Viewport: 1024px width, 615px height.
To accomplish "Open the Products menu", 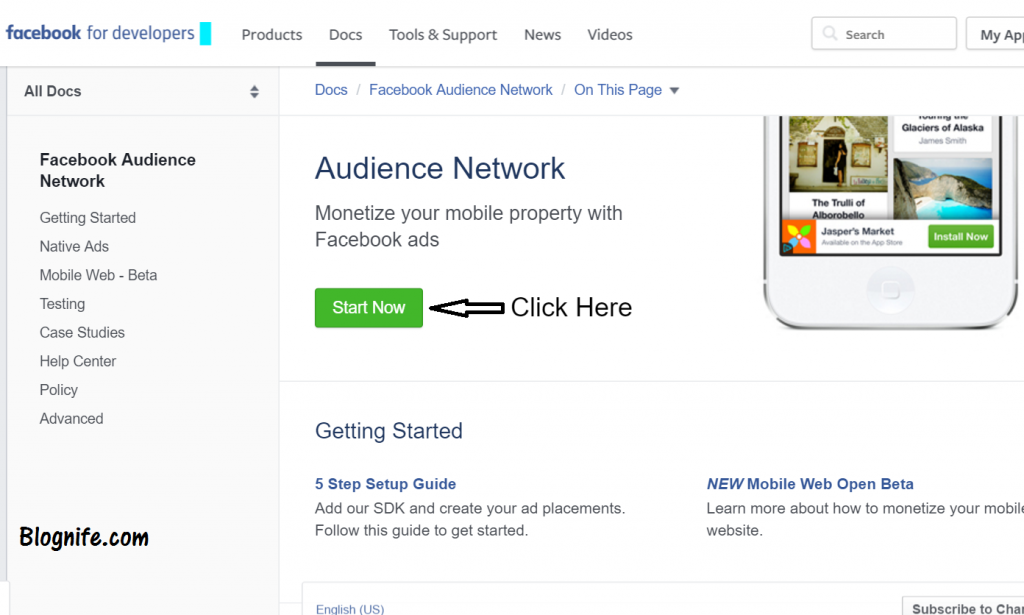I will tap(272, 35).
